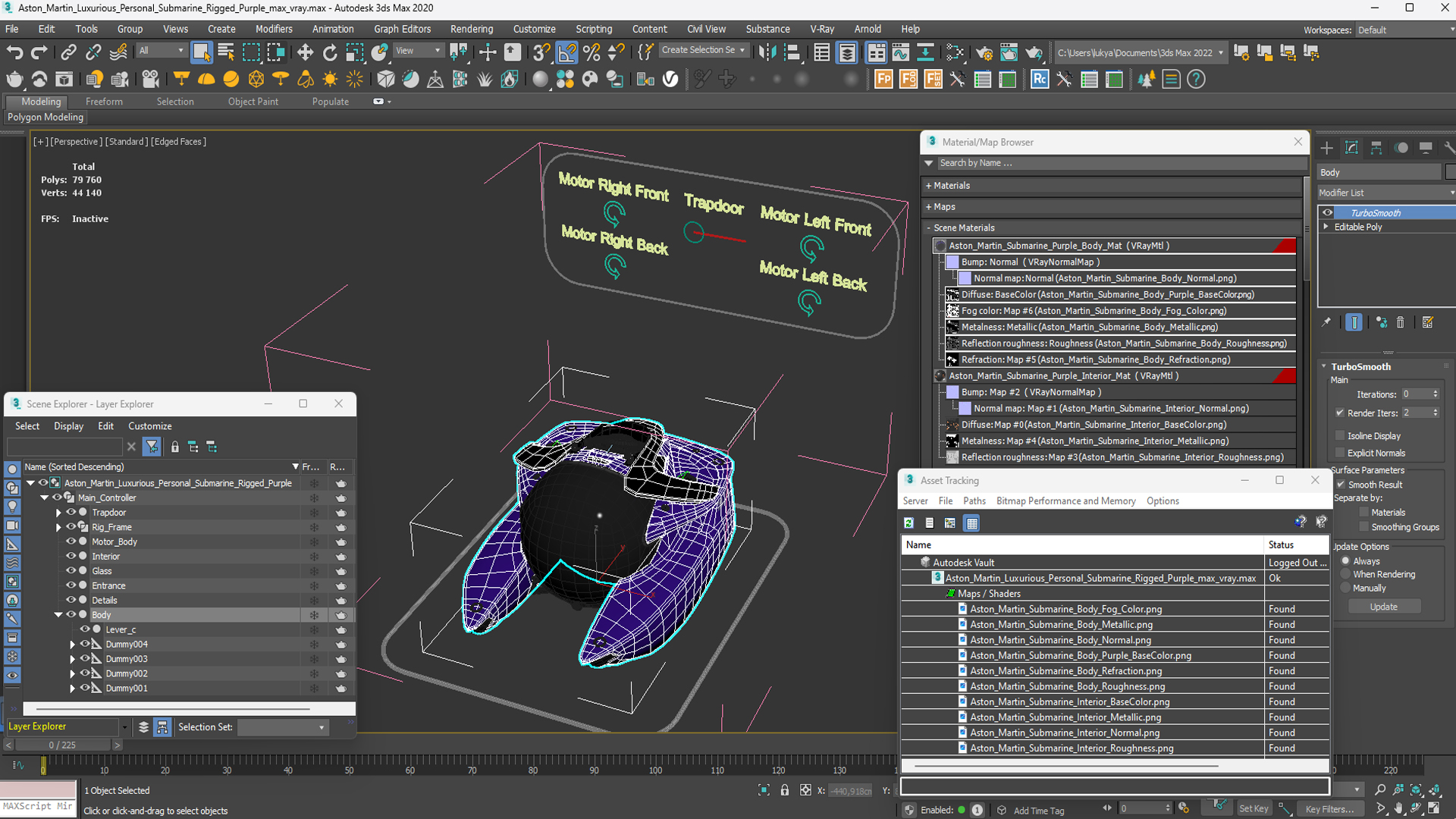Expand the Dummy004 tree item
This screenshot has height=819, width=1456.
72,644
